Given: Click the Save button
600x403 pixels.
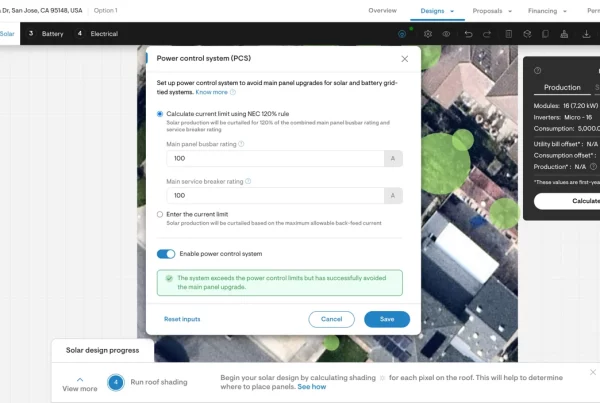Looking at the screenshot, I should pos(386,319).
